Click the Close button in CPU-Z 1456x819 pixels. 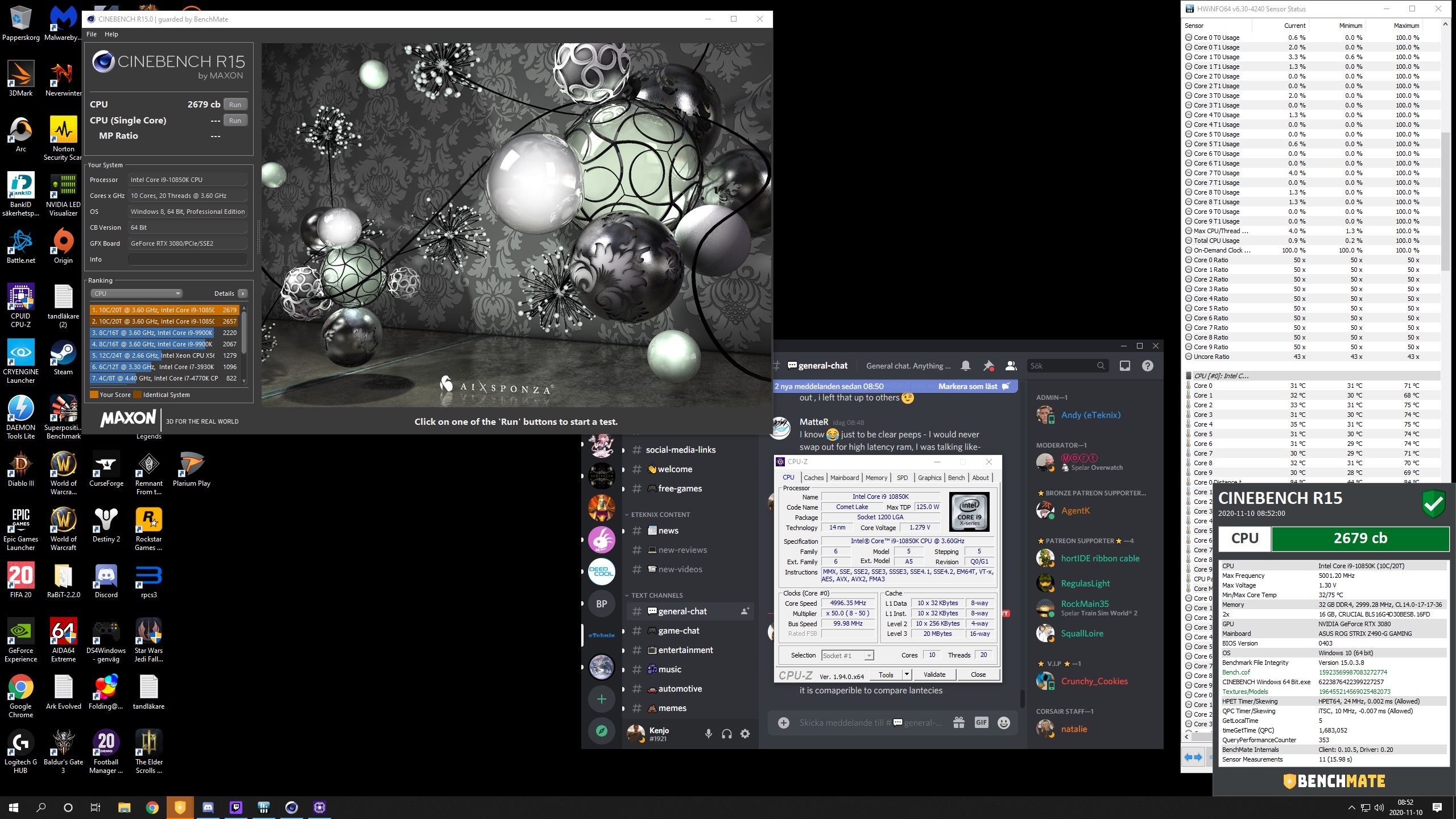click(x=978, y=675)
